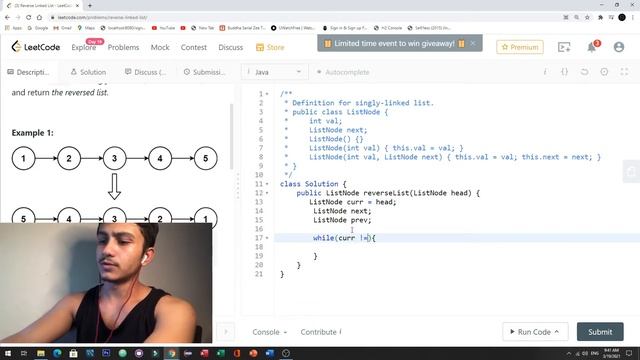Reload the page
Viewport: 640px width, 360px height.
(x=29, y=17)
